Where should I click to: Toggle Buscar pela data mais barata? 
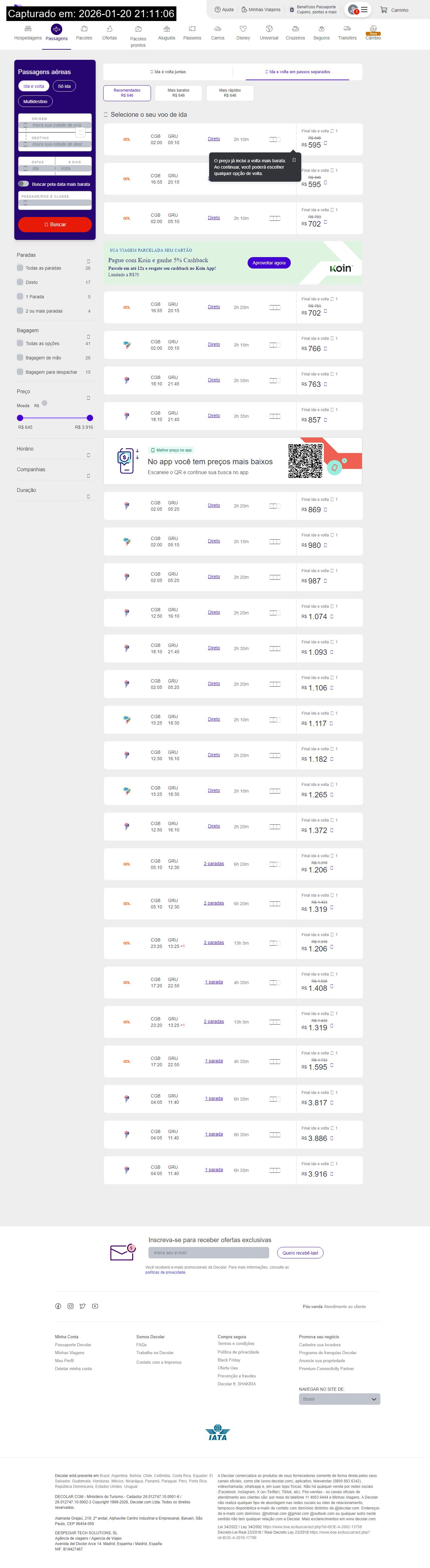(x=24, y=184)
